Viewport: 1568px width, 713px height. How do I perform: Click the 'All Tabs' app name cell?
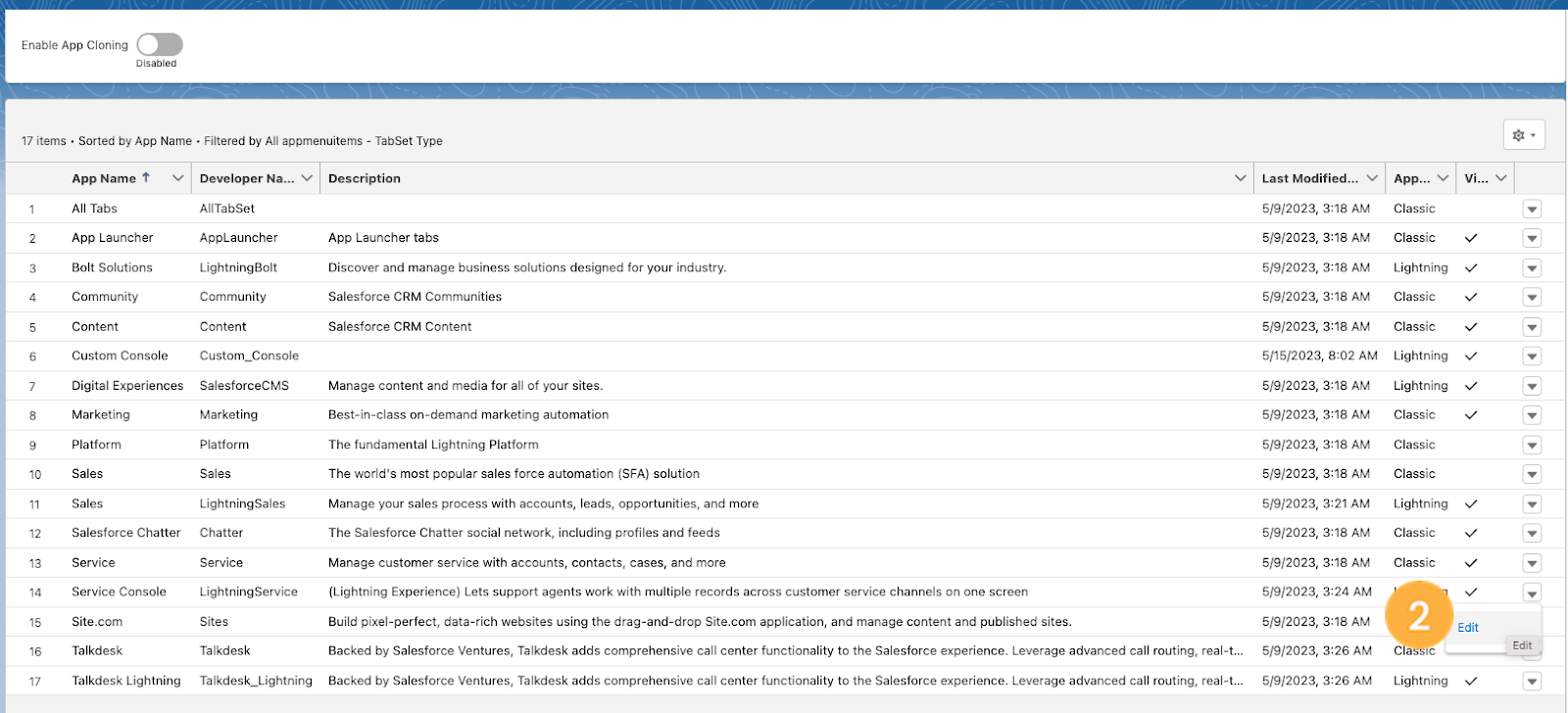click(94, 209)
